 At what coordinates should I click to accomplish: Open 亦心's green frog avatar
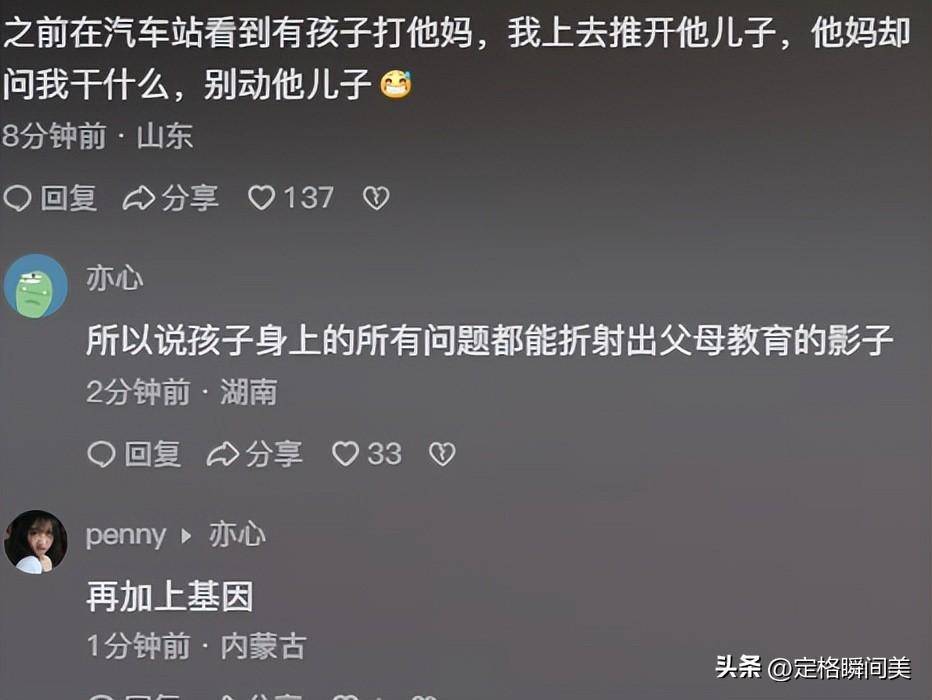(36, 286)
